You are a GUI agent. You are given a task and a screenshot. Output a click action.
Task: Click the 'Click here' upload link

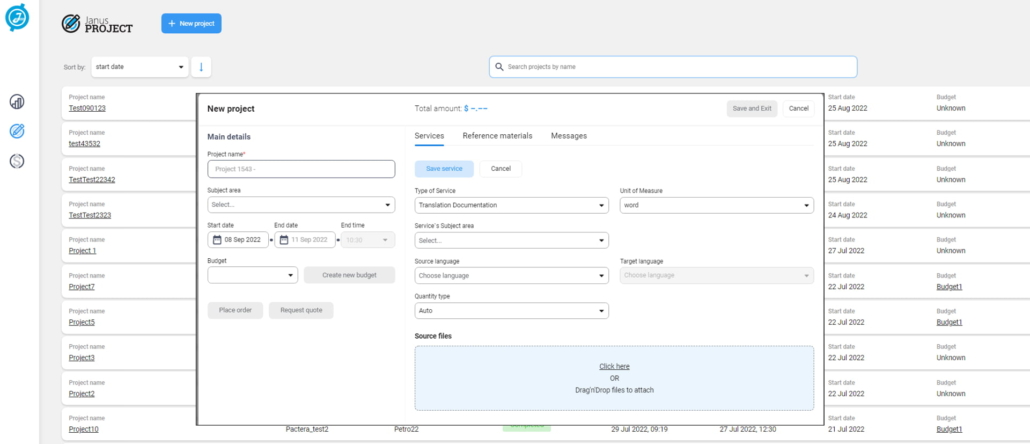pyautogui.click(x=614, y=366)
